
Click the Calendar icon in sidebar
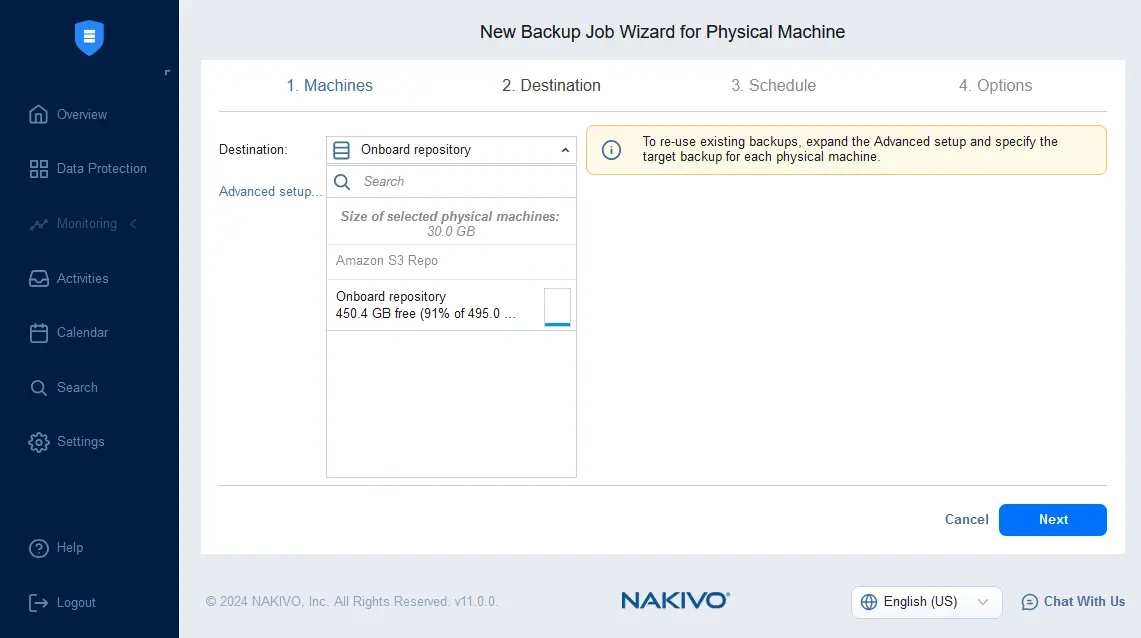[x=39, y=332]
